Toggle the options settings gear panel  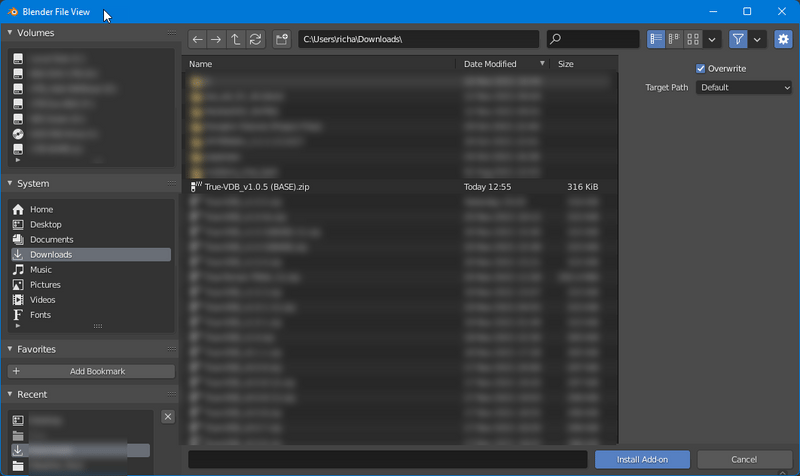click(783, 39)
